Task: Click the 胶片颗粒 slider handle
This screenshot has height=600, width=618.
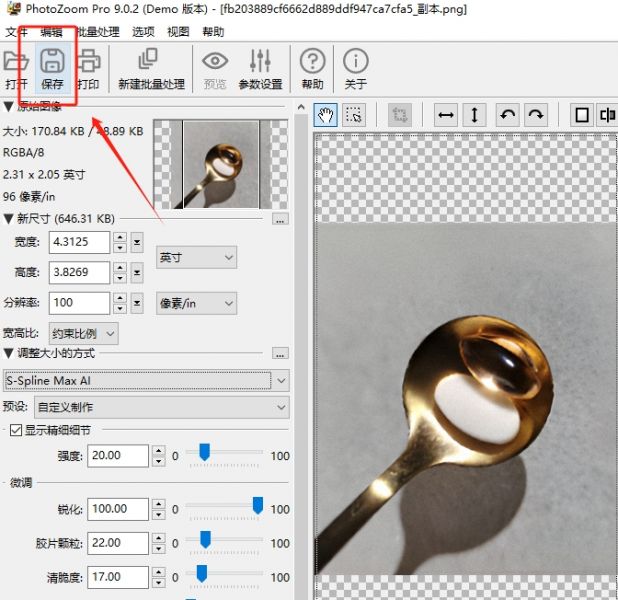Action: coord(205,539)
